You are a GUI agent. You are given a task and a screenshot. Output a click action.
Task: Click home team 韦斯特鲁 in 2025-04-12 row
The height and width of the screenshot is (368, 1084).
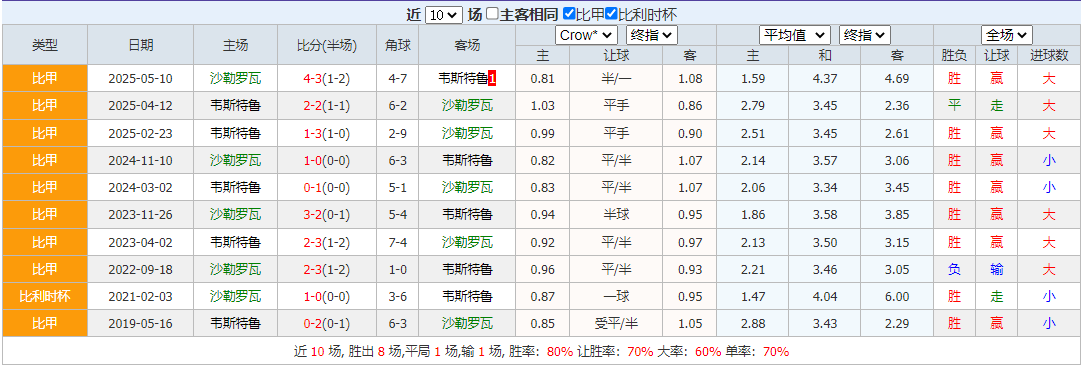236,106
